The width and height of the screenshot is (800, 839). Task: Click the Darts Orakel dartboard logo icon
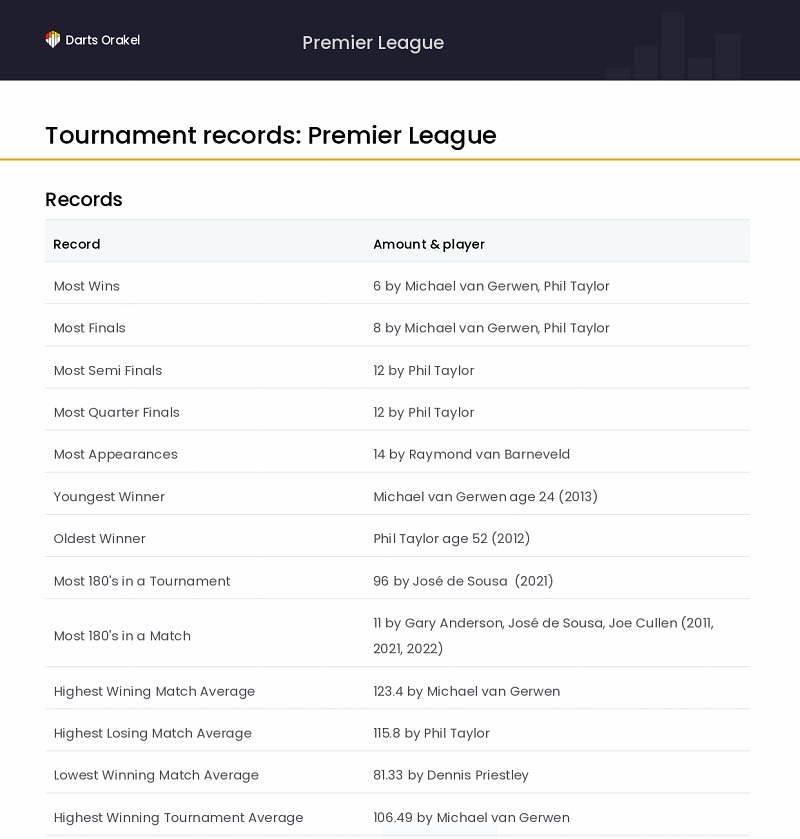click(52, 40)
